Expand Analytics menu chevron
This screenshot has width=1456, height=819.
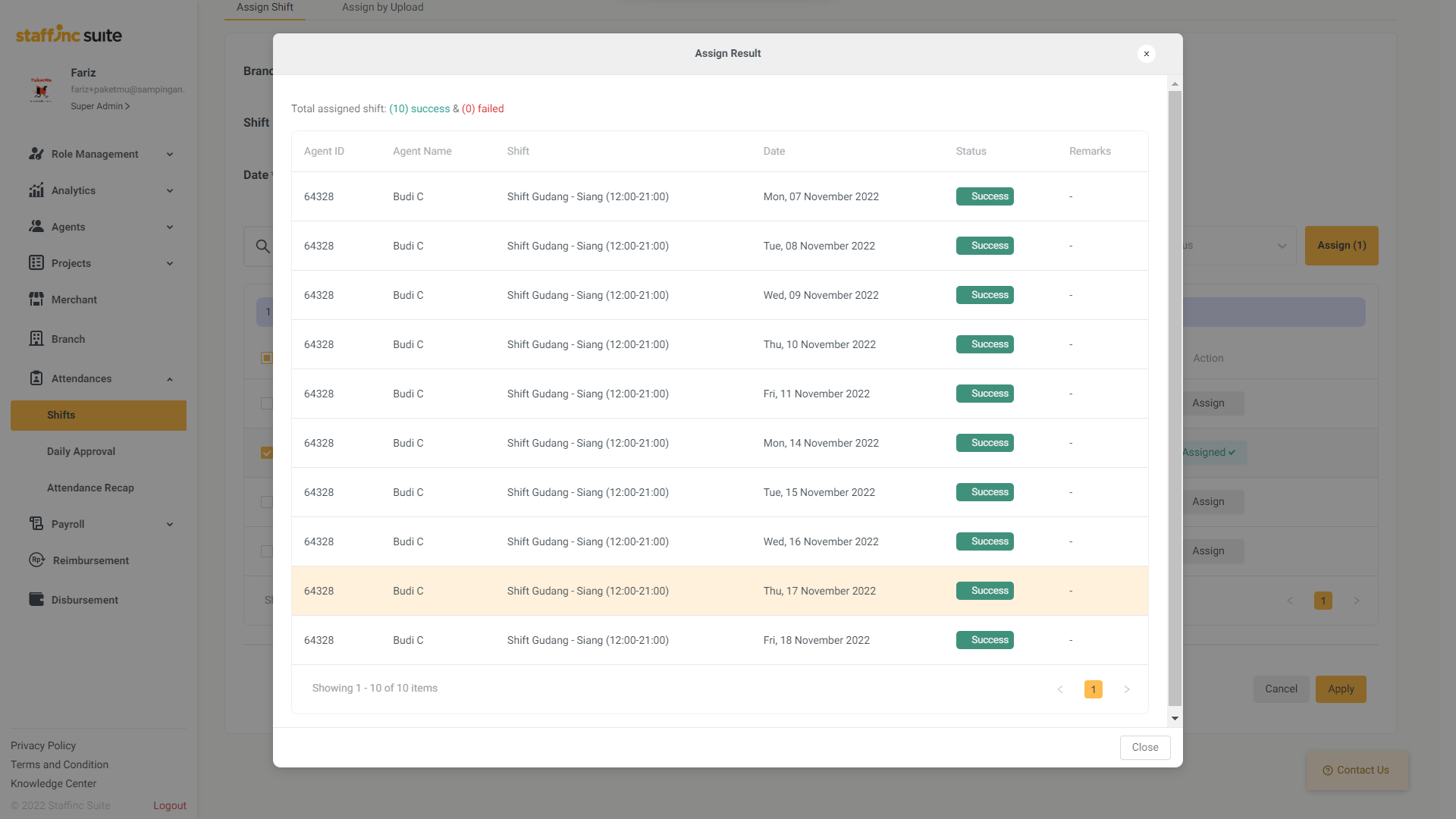(x=170, y=191)
